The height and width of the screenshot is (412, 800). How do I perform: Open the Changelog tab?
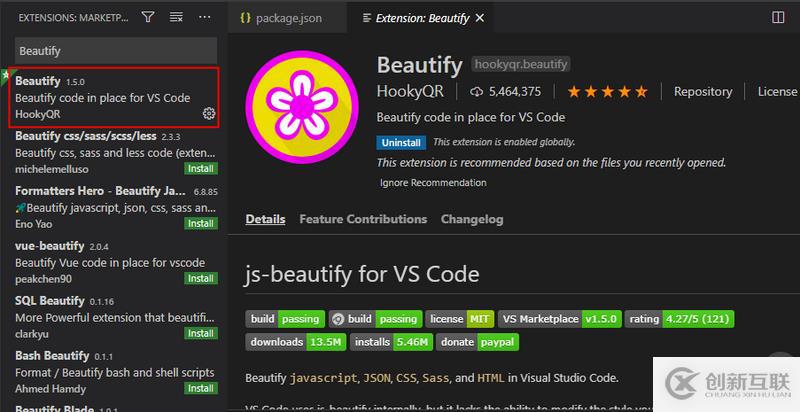[472, 219]
